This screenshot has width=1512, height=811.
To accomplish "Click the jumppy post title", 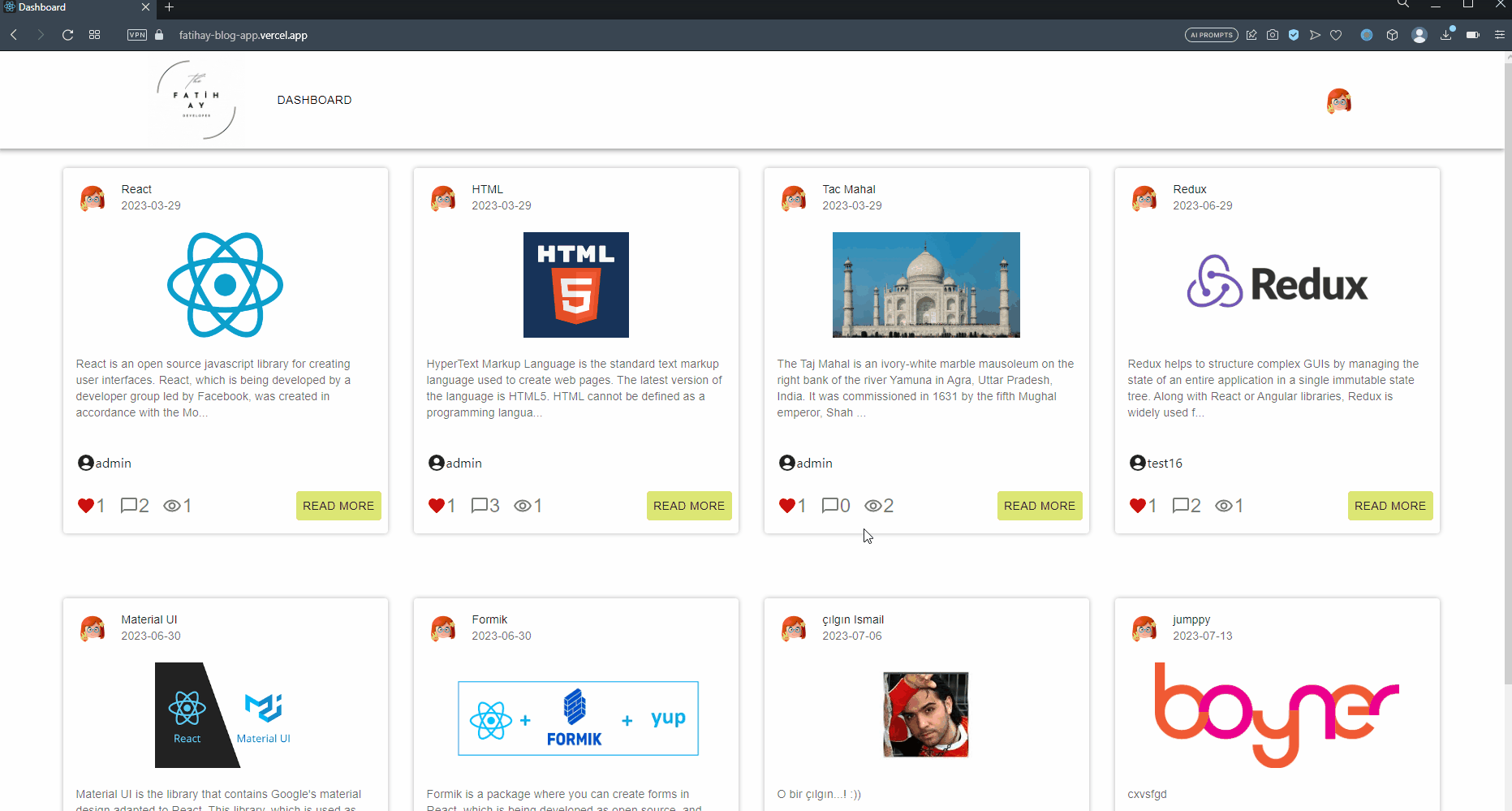I will click(x=1191, y=619).
